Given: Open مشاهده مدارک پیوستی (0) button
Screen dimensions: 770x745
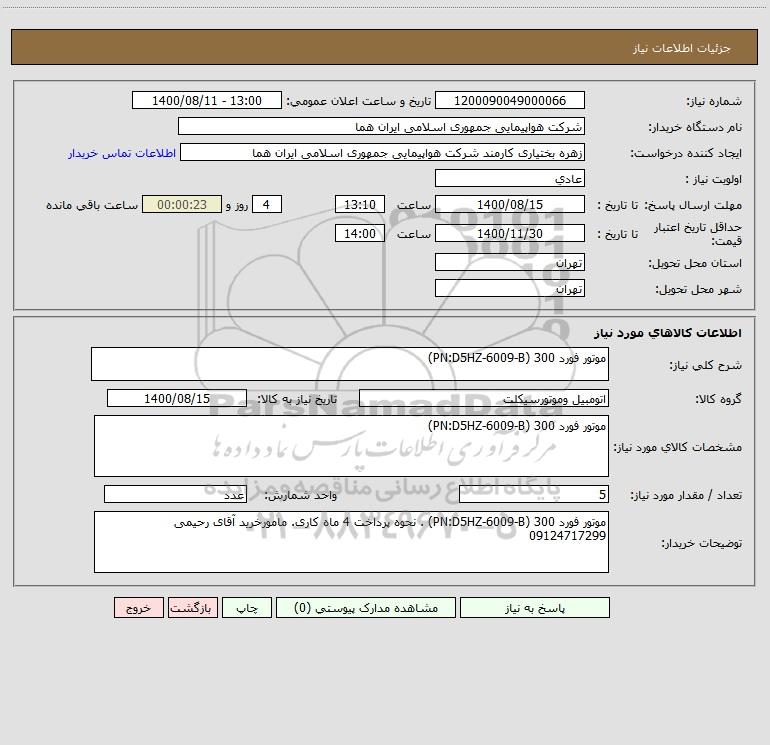Looking at the screenshot, I should click(366, 607).
